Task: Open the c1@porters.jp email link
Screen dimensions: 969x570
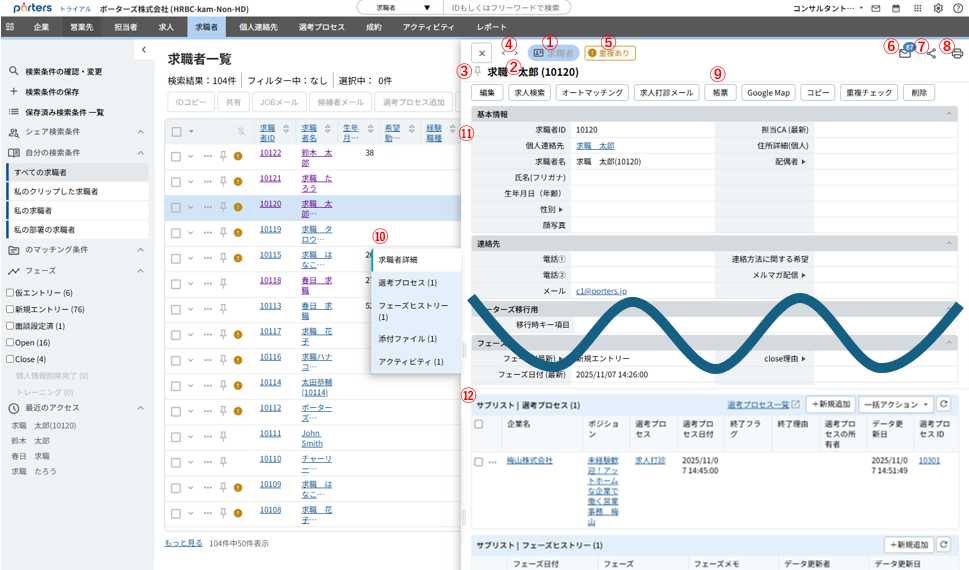Action: pos(601,291)
